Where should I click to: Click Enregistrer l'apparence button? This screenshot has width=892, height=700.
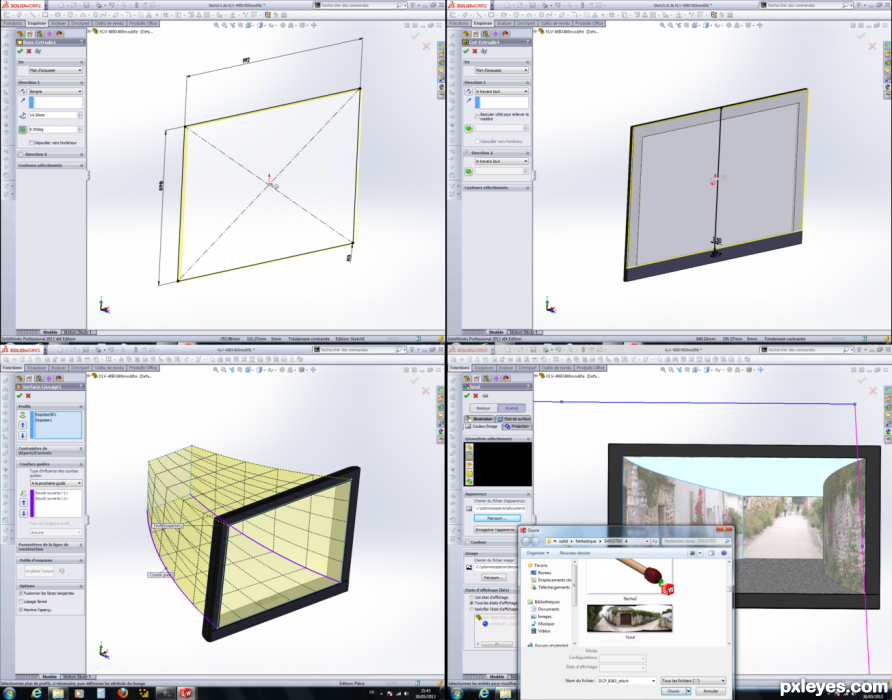click(496, 529)
